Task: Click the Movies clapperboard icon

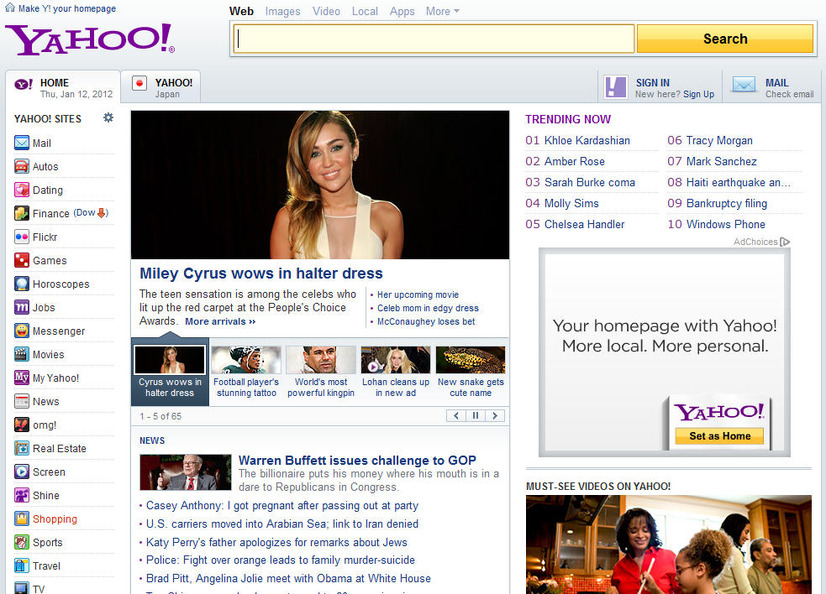Action: 22,354
